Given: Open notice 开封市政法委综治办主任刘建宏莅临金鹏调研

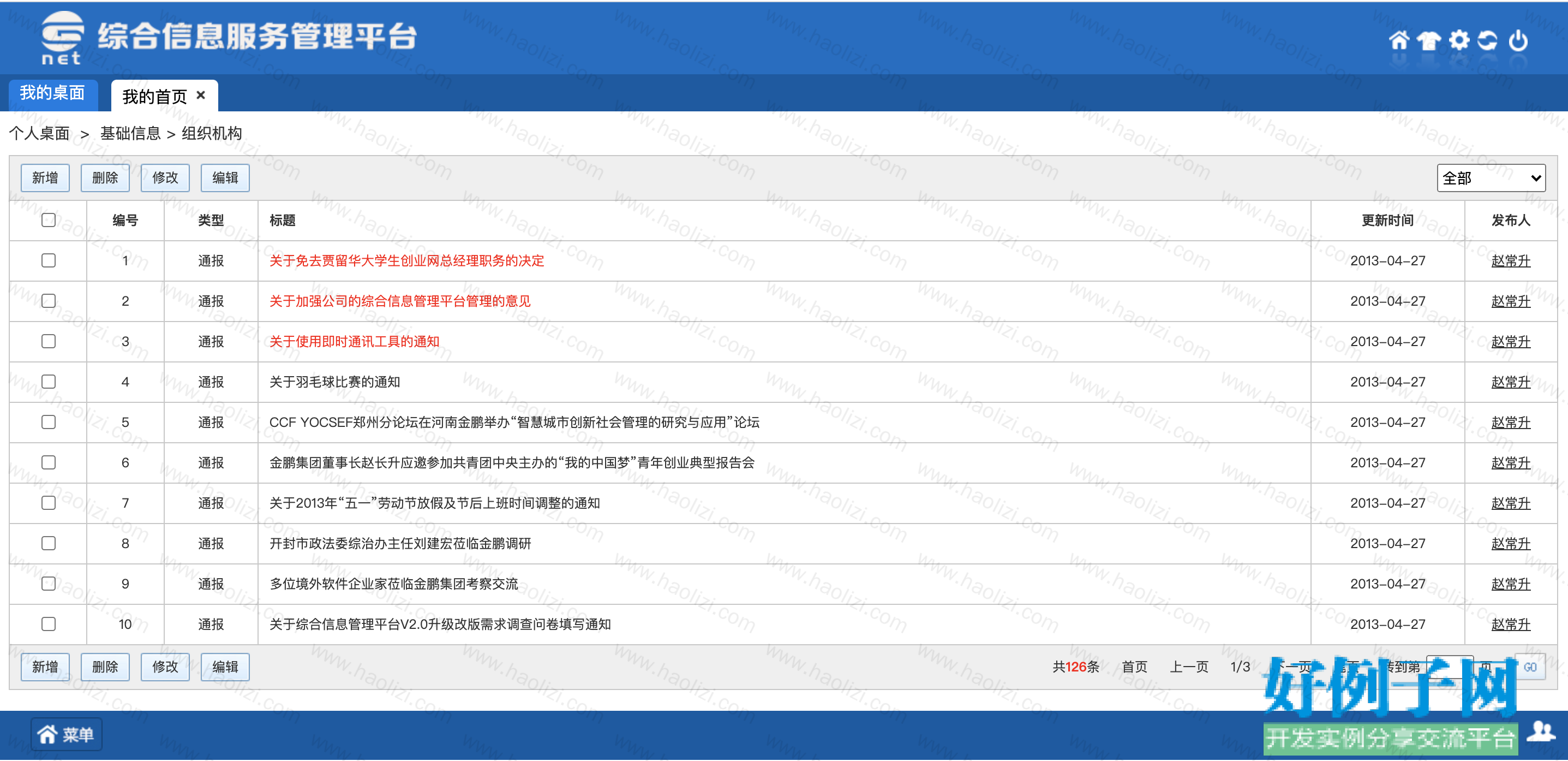Looking at the screenshot, I should point(400,543).
